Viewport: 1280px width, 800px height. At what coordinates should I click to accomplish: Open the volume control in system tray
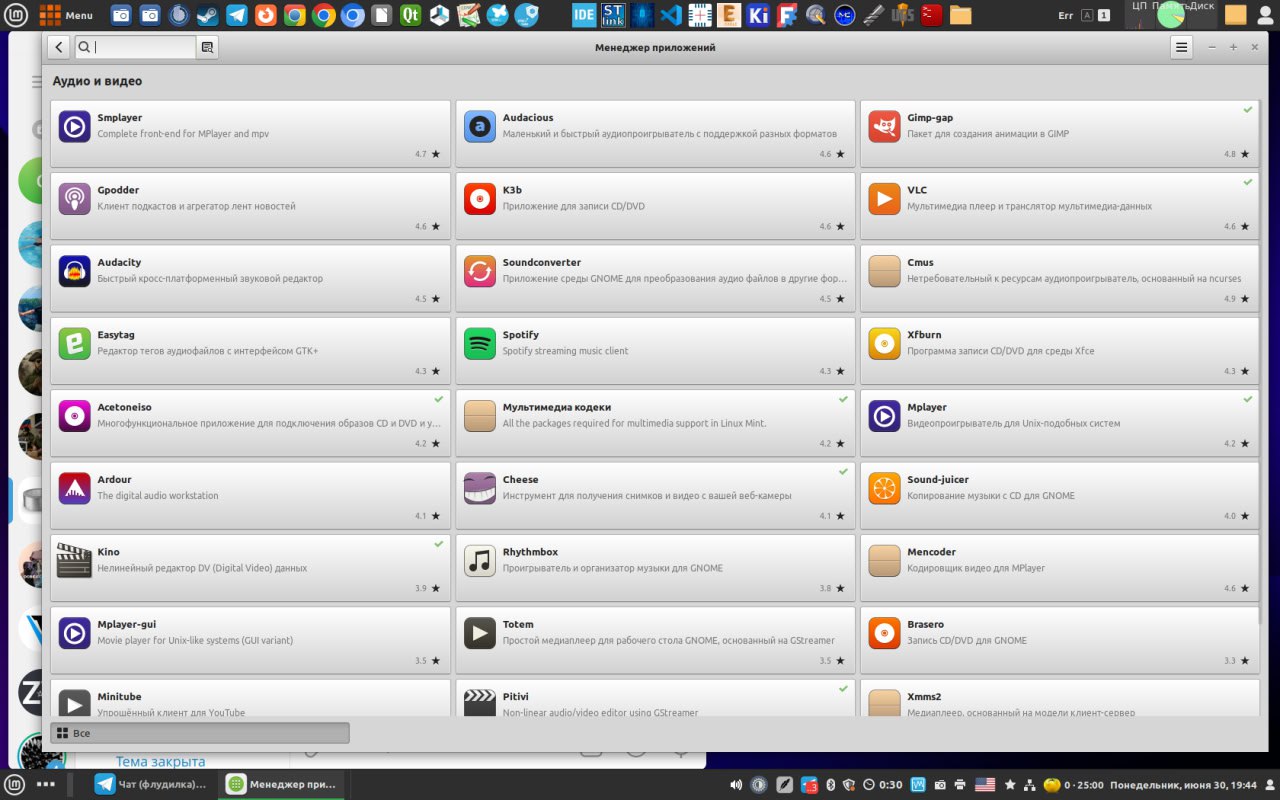(736, 785)
